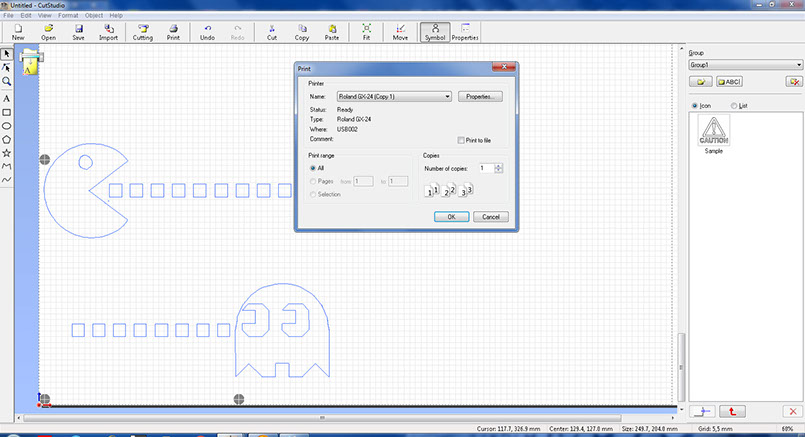This screenshot has height=437, width=805.
Task: Click the Paste toolbar icon
Action: (332, 32)
